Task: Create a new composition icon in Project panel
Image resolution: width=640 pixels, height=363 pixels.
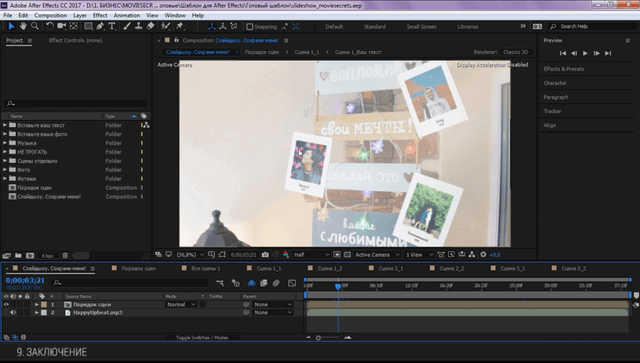Action: coord(30,256)
